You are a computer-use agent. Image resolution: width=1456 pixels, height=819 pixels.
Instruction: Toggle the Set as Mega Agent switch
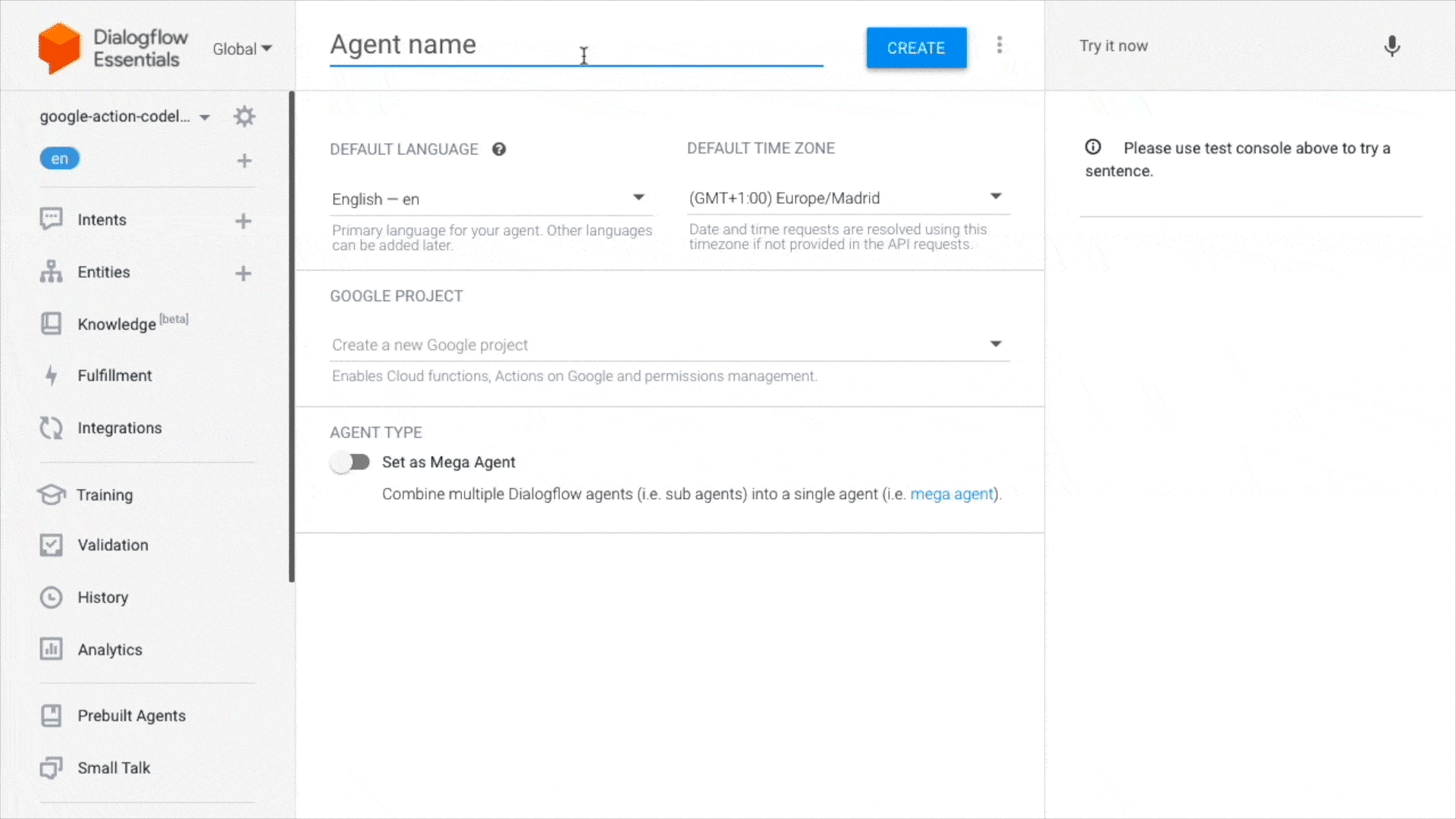click(x=350, y=463)
